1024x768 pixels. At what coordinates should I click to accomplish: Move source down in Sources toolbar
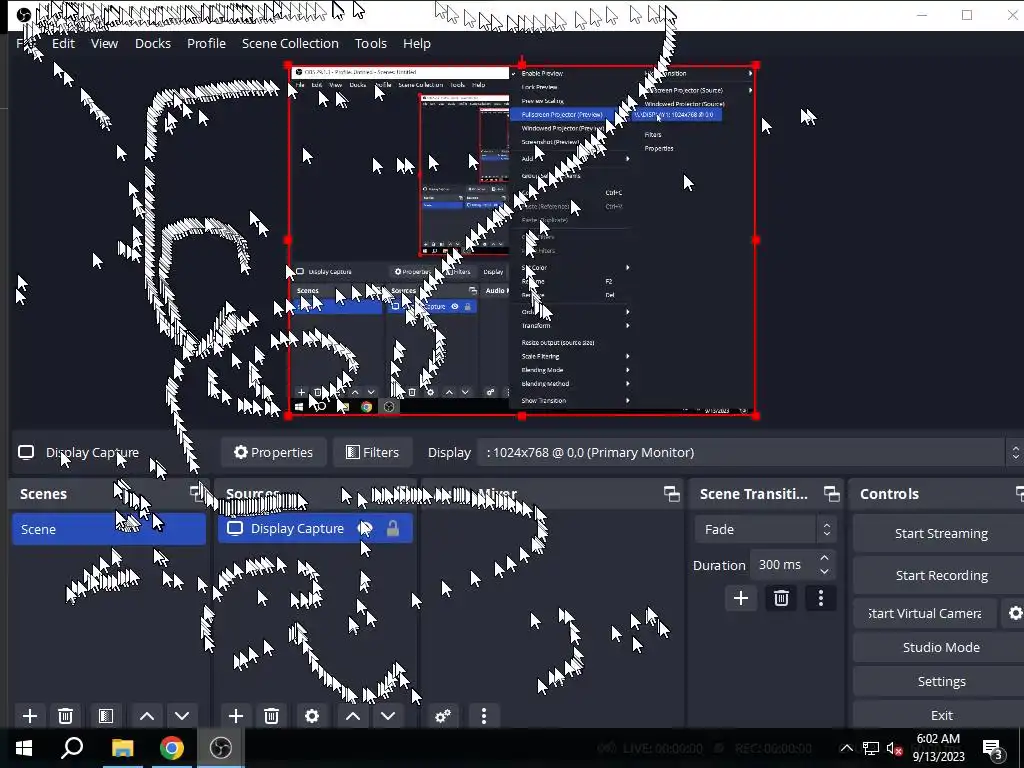[388, 716]
